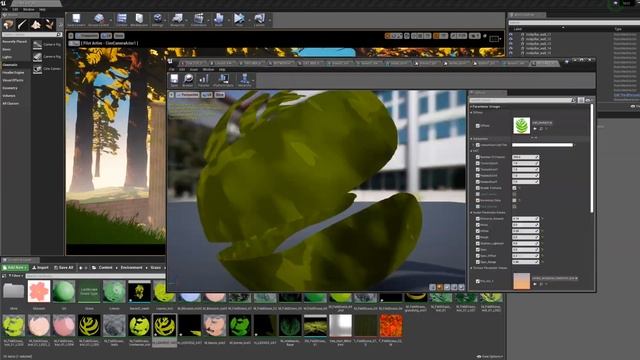Click the Cine Camera Actor item icon
The height and width of the screenshot is (360, 640).
[38, 69]
